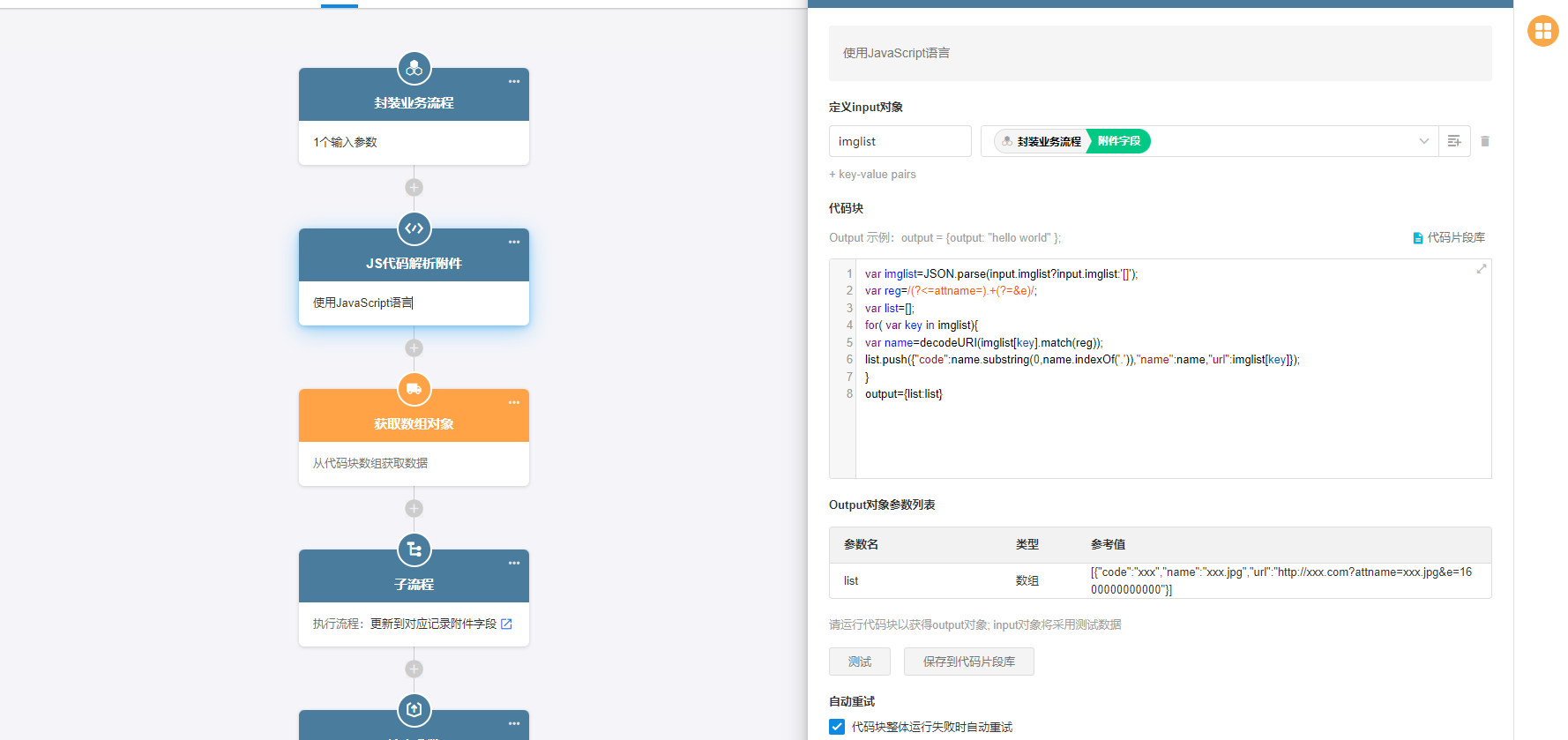Click the 封装业务流程 trigger node icon
The height and width of the screenshot is (740, 1568).
[414, 68]
